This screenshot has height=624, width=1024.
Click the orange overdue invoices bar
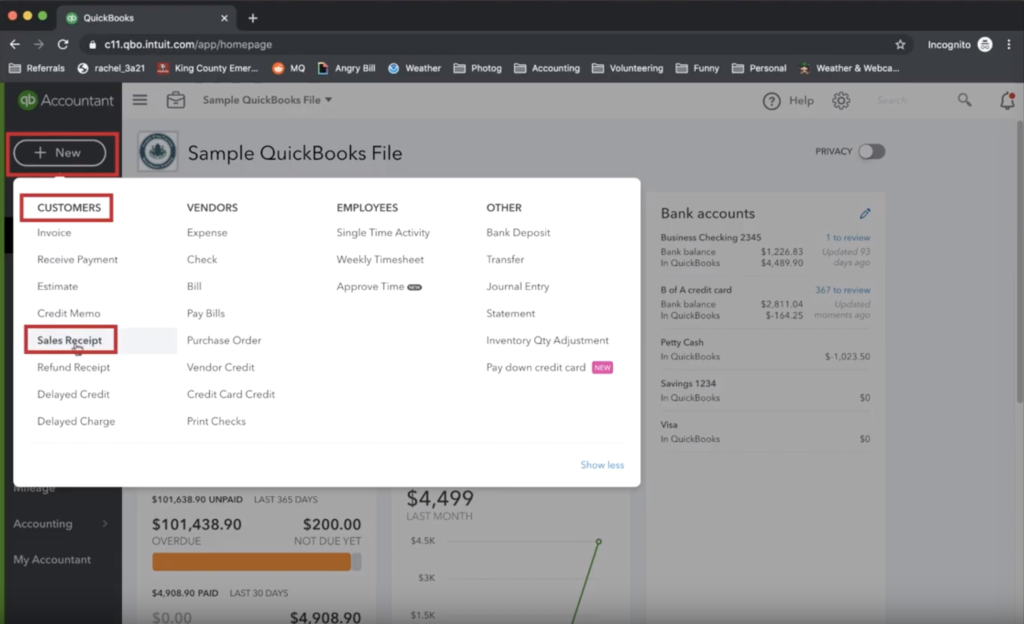point(251,562)
